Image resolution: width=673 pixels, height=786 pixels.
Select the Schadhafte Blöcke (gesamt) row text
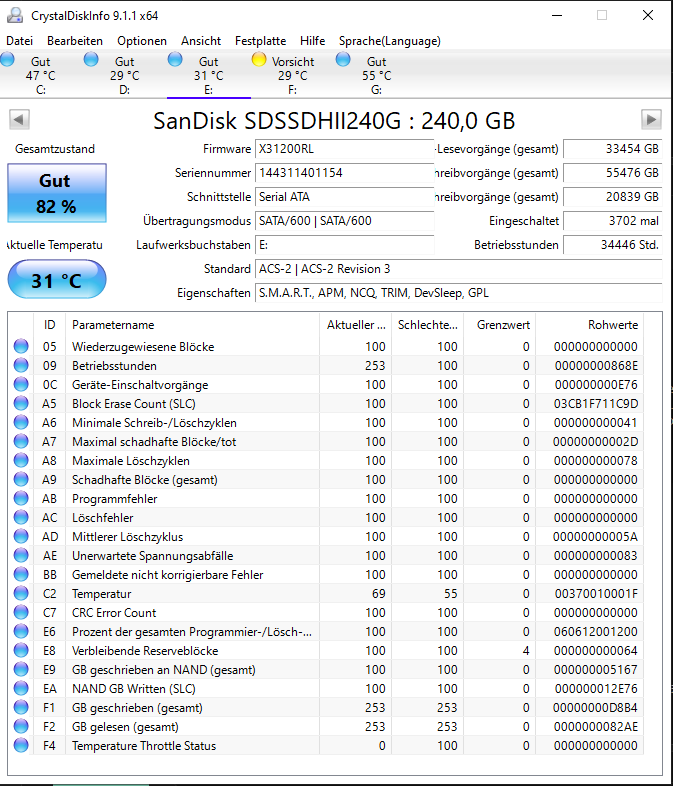(x=145, y=480)
